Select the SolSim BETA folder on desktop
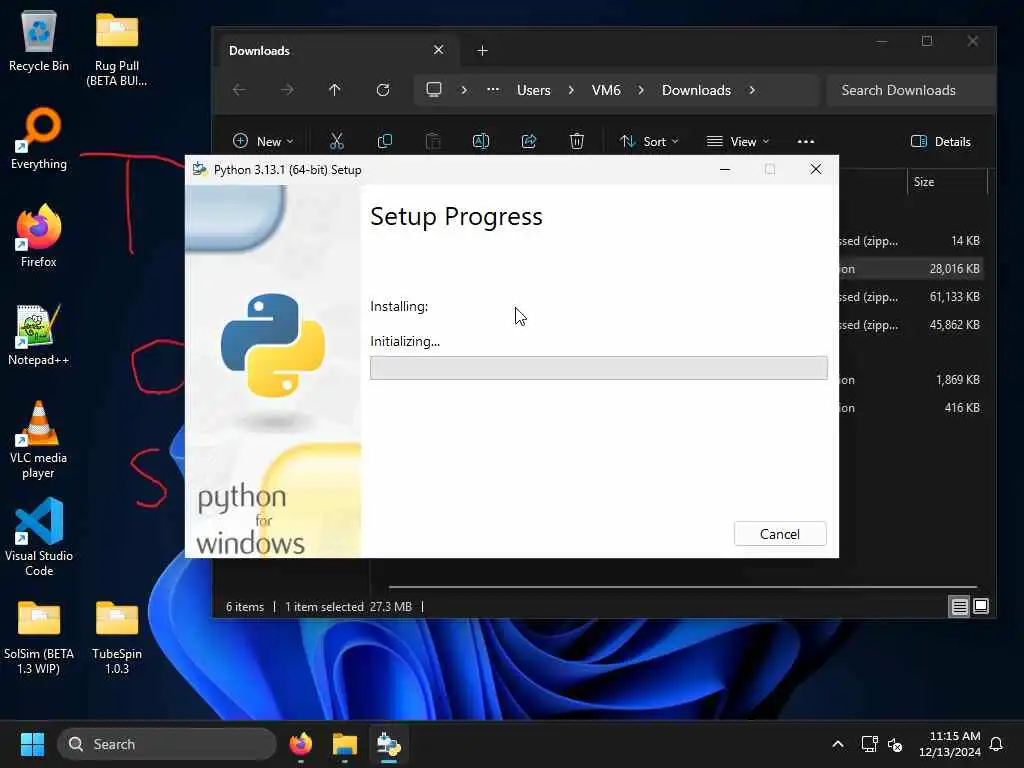This screenshot has width=1024, height=768. pos(39,637)
